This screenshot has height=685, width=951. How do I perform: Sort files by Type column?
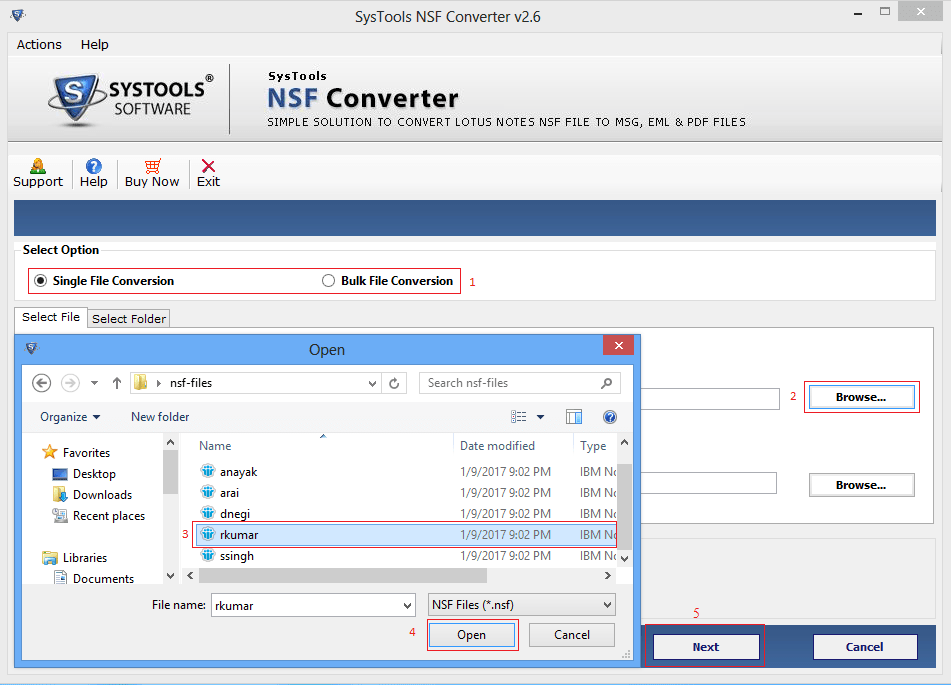594,445
